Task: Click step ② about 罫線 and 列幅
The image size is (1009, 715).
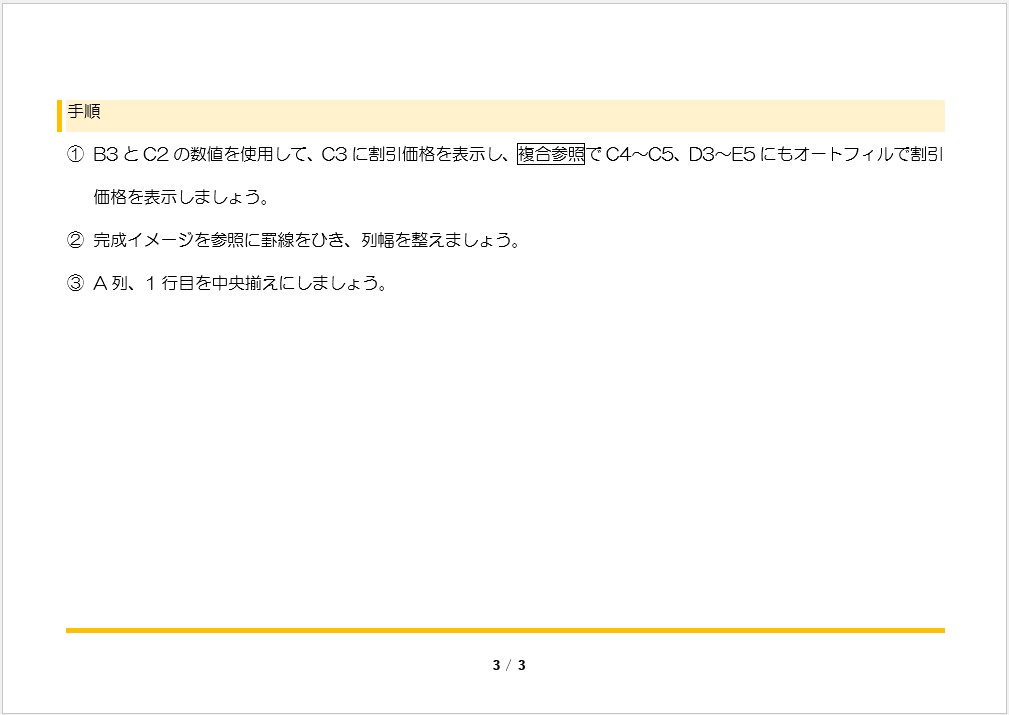Action: pos(293,241)
